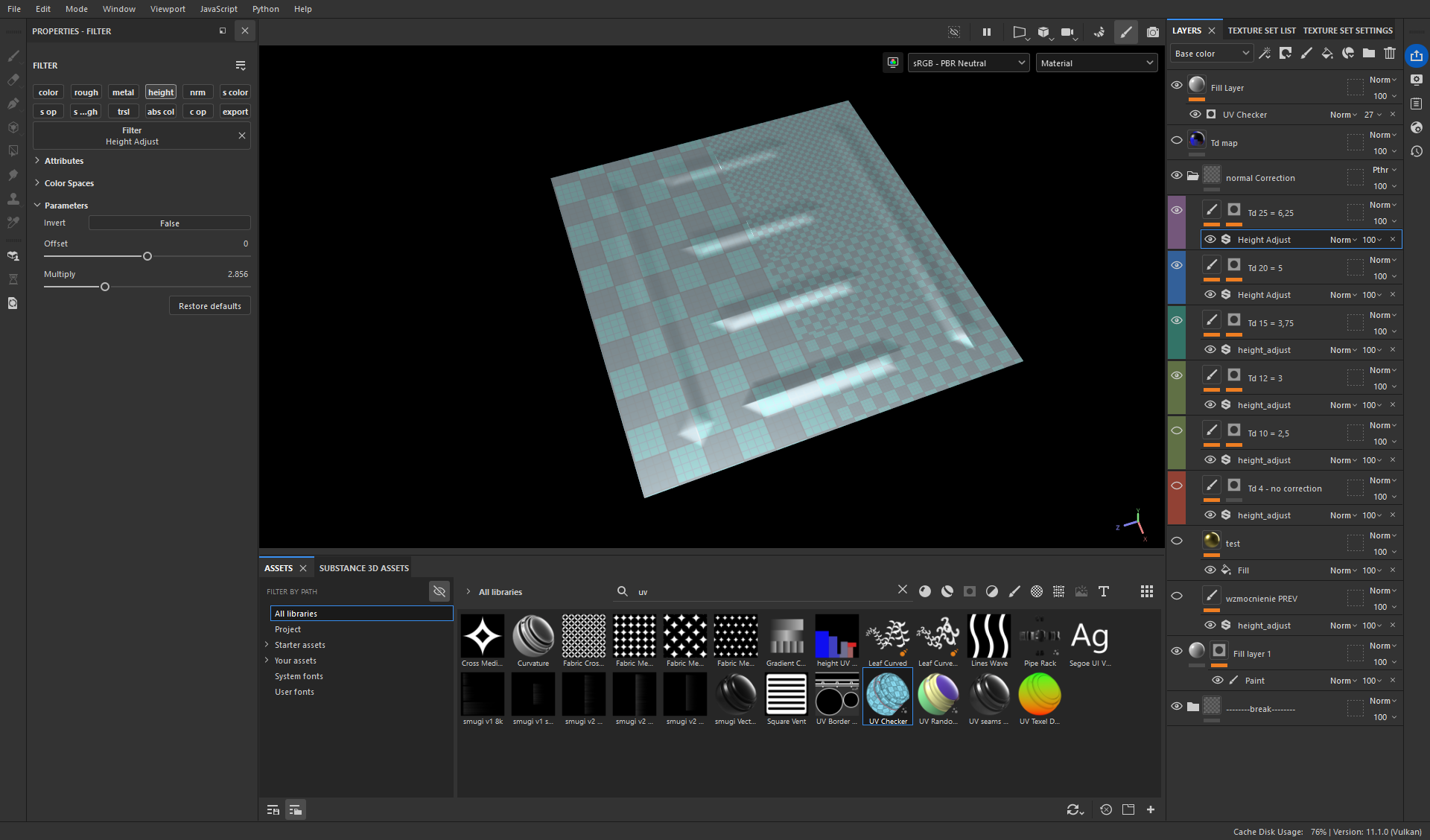Delete the layer using the trash icon
Viewport: 1430px width, 840px height.
coord(1390,53)
